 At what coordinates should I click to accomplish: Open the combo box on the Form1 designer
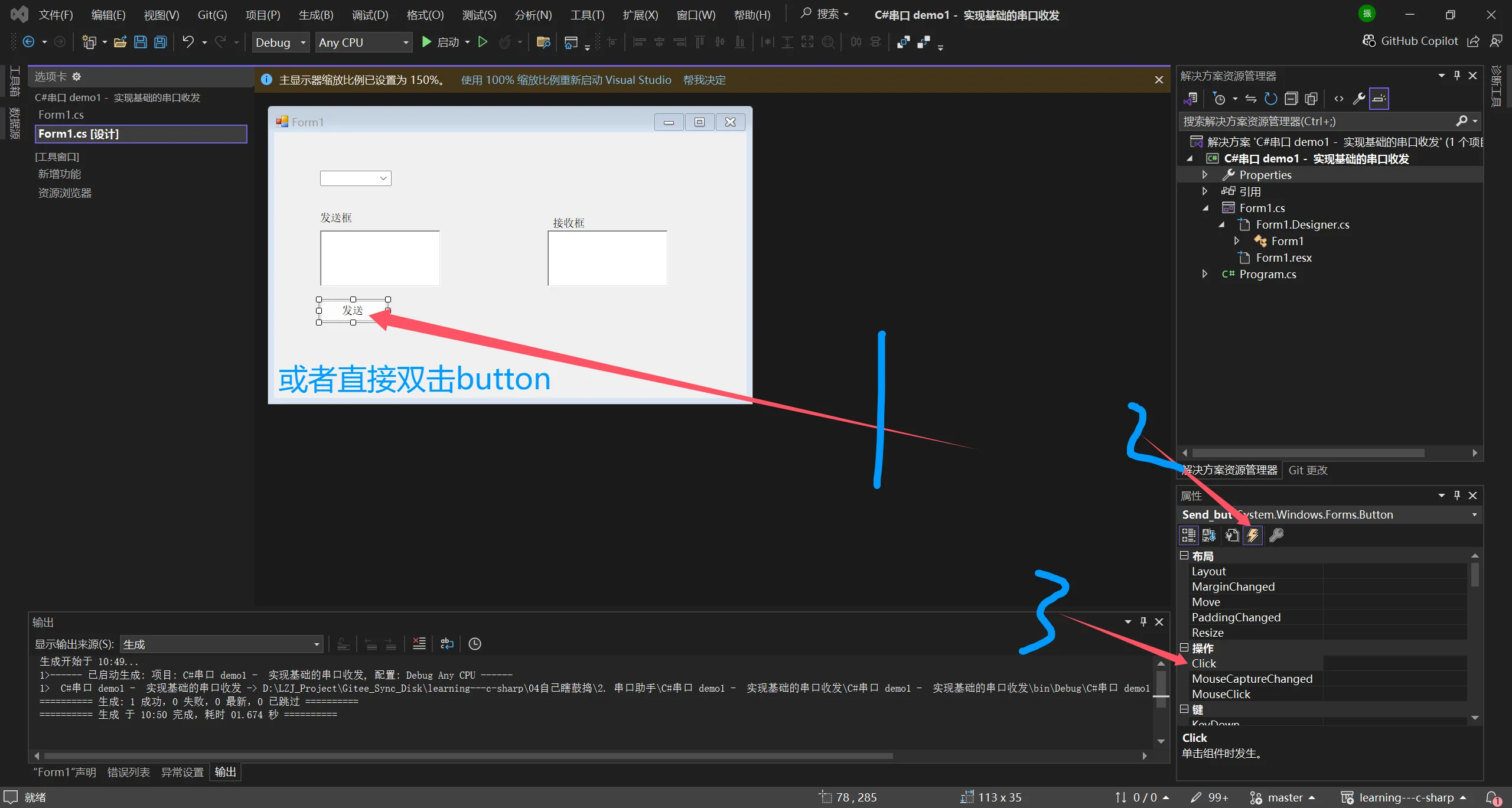[x=356, y=178]
